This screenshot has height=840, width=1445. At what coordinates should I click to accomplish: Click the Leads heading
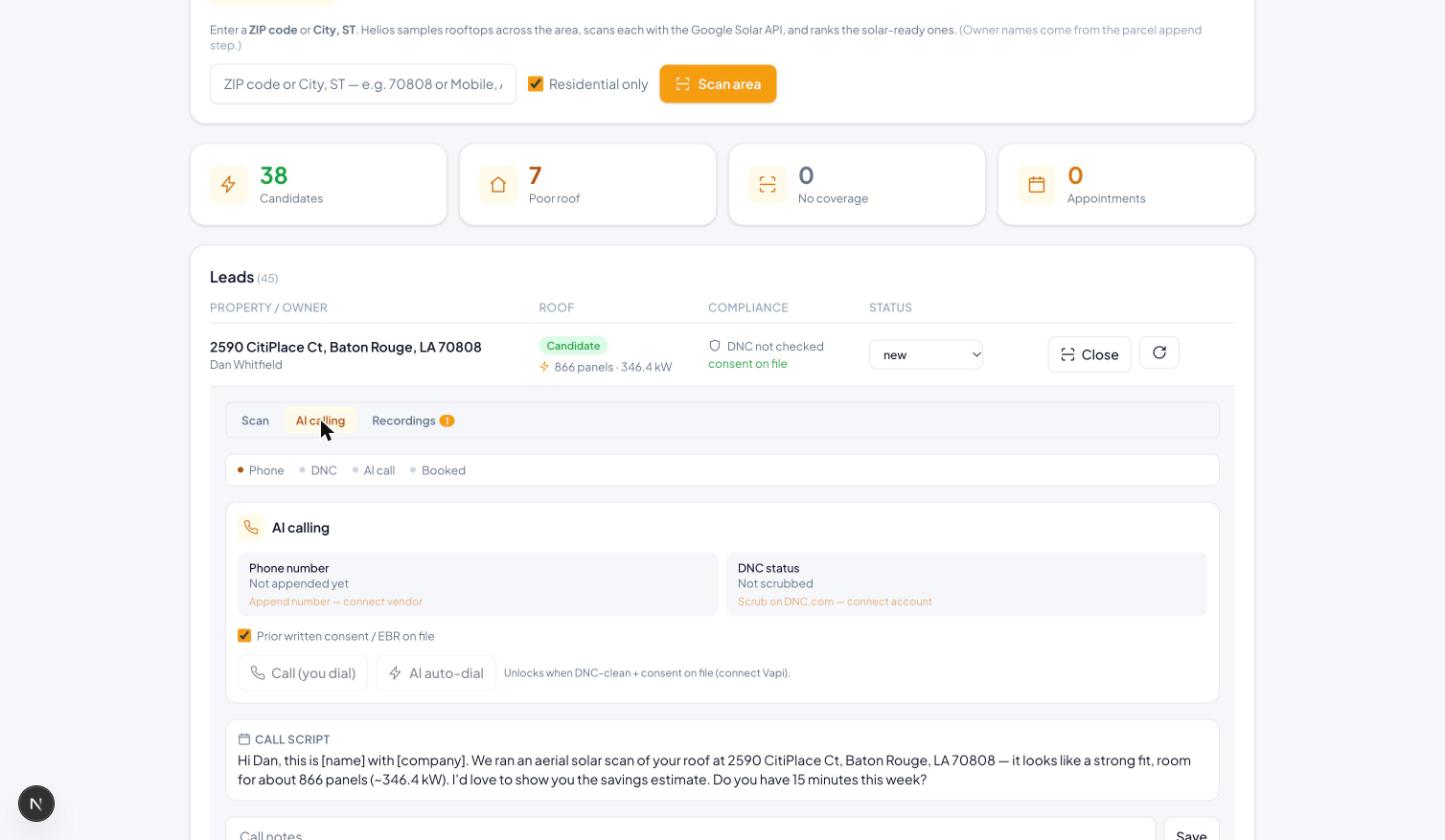tap(232, 277)
